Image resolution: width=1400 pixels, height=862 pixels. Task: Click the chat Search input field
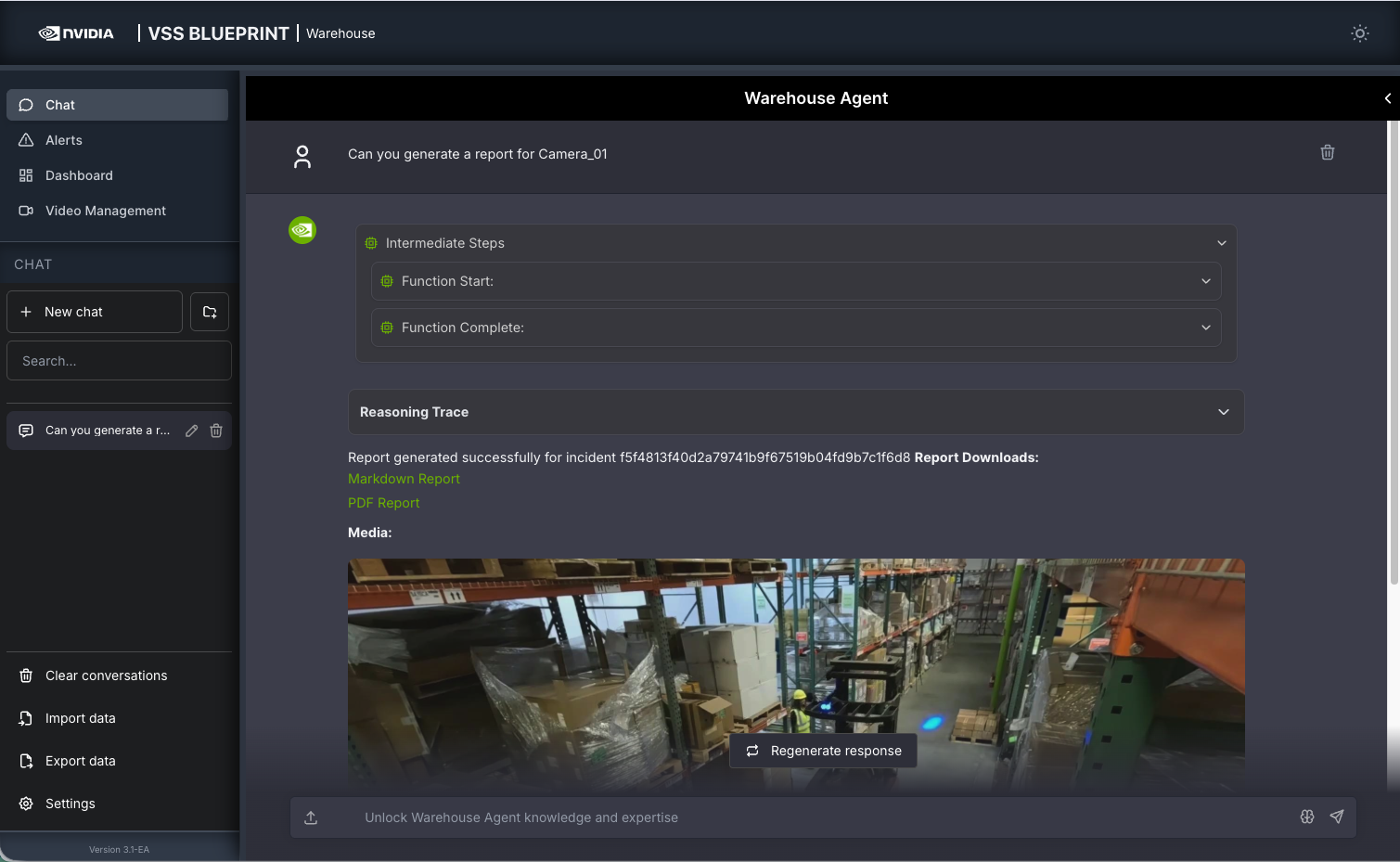[x=119, y=361]
